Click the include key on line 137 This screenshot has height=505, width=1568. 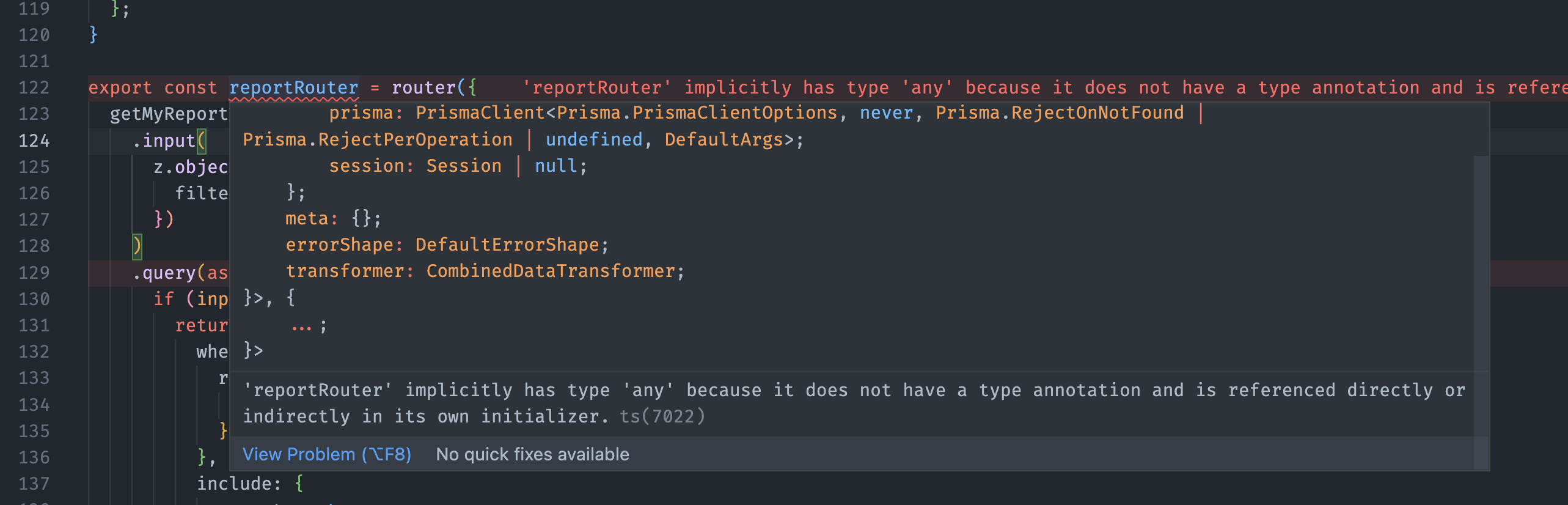(234, 484)
